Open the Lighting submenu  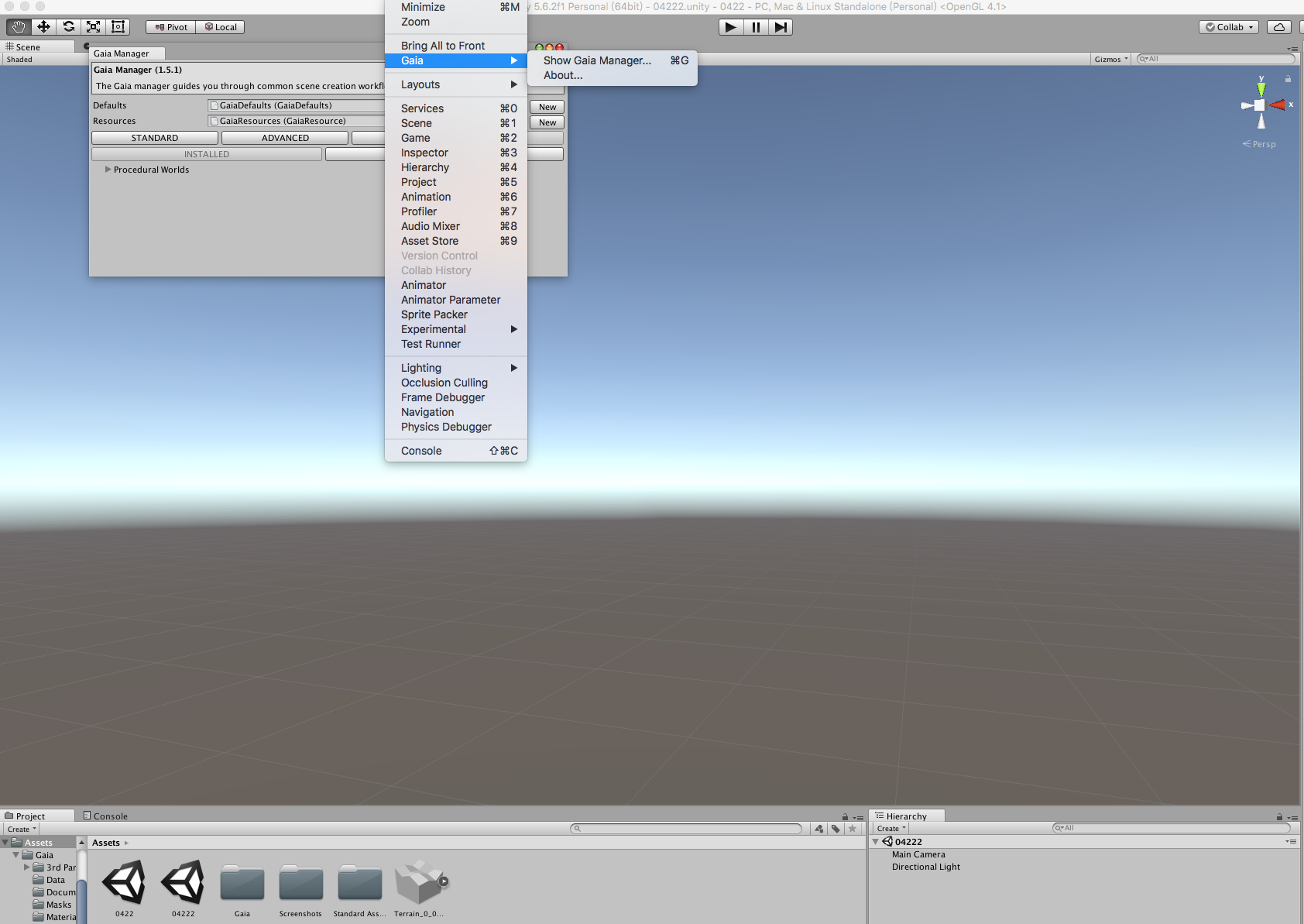click(456, 368)
